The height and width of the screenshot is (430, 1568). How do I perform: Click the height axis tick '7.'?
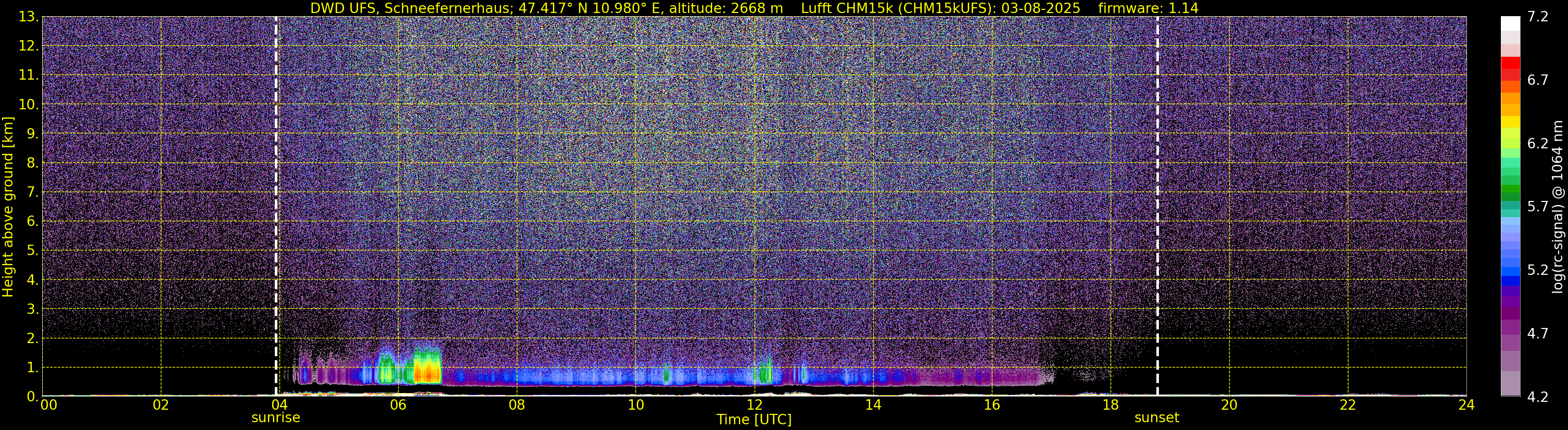[x=33, y=192]
